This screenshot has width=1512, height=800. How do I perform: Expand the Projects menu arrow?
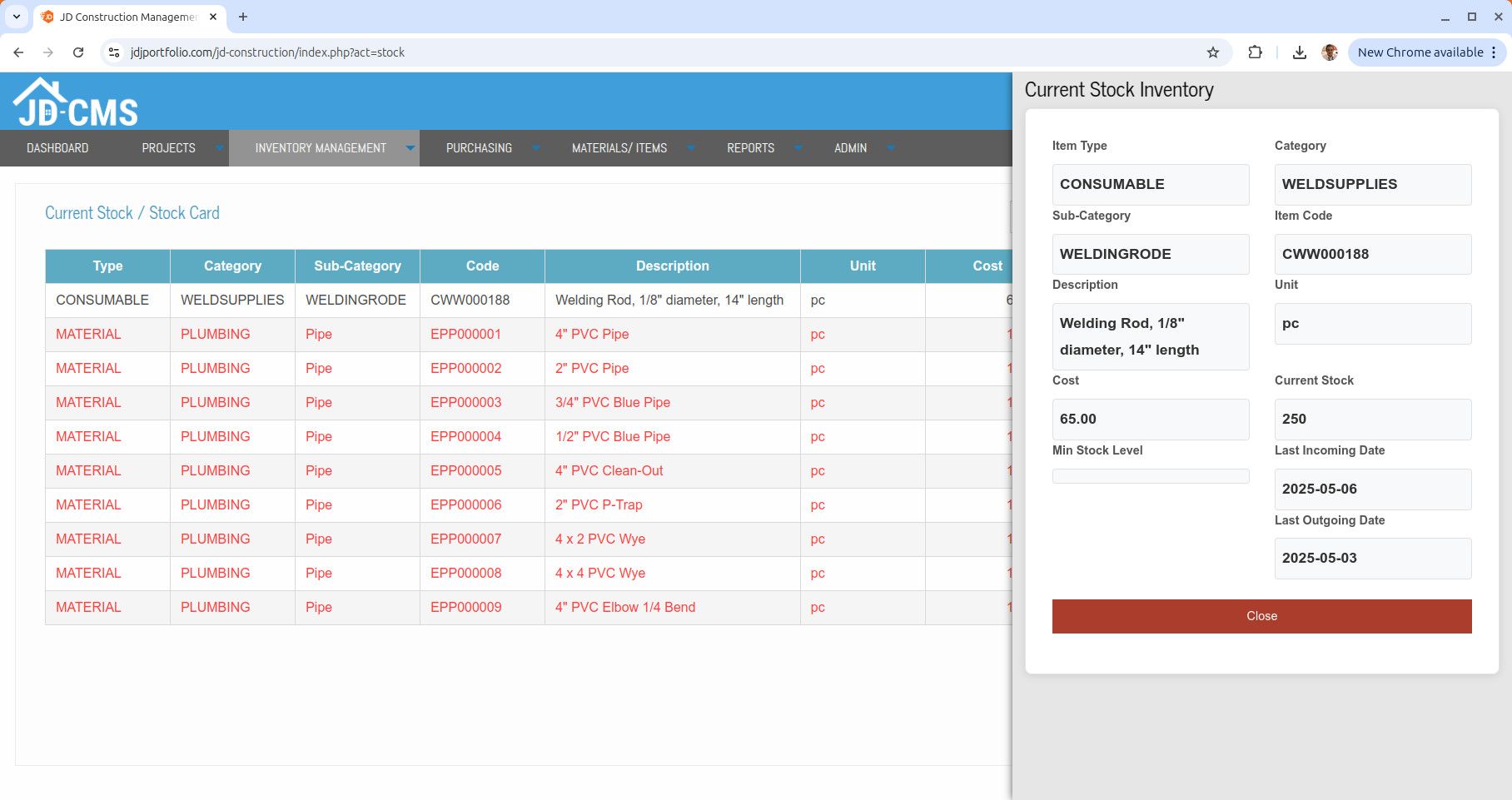click(x=219, y=148)
